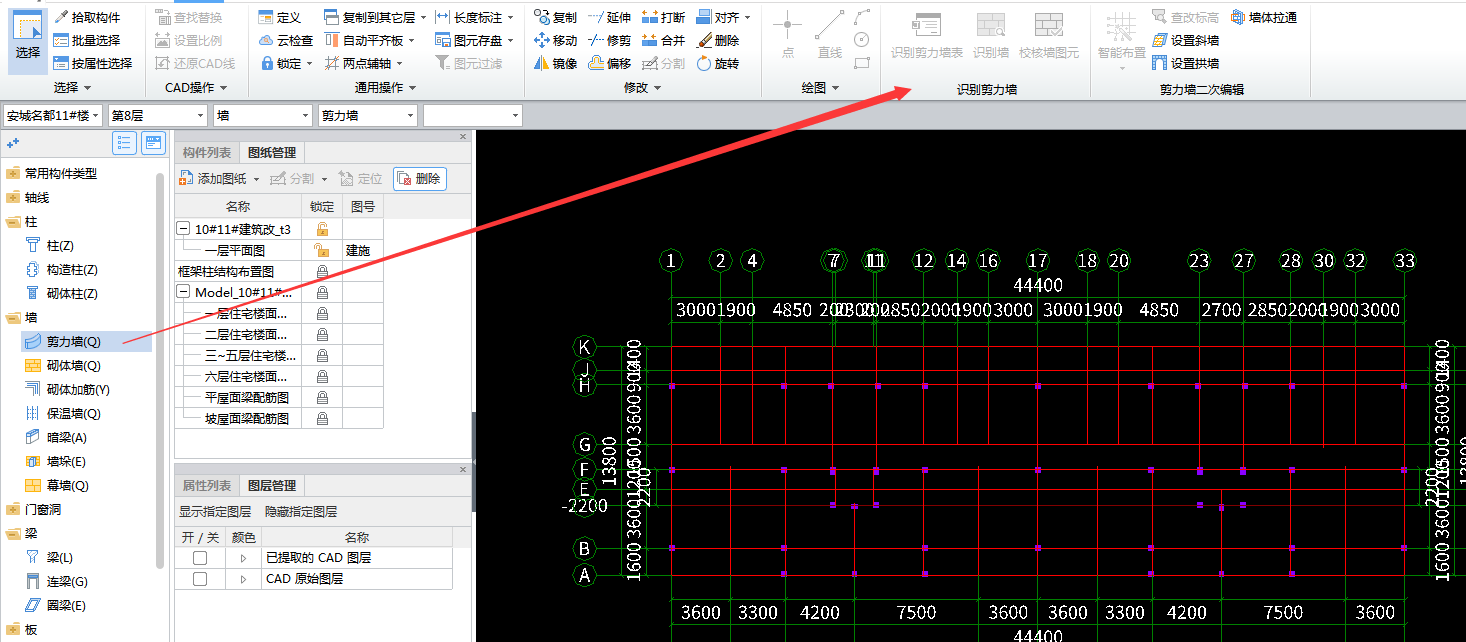Collapse the Model_10#11# tree node
Screen dimensions: 1466x642
click(185, 292)
